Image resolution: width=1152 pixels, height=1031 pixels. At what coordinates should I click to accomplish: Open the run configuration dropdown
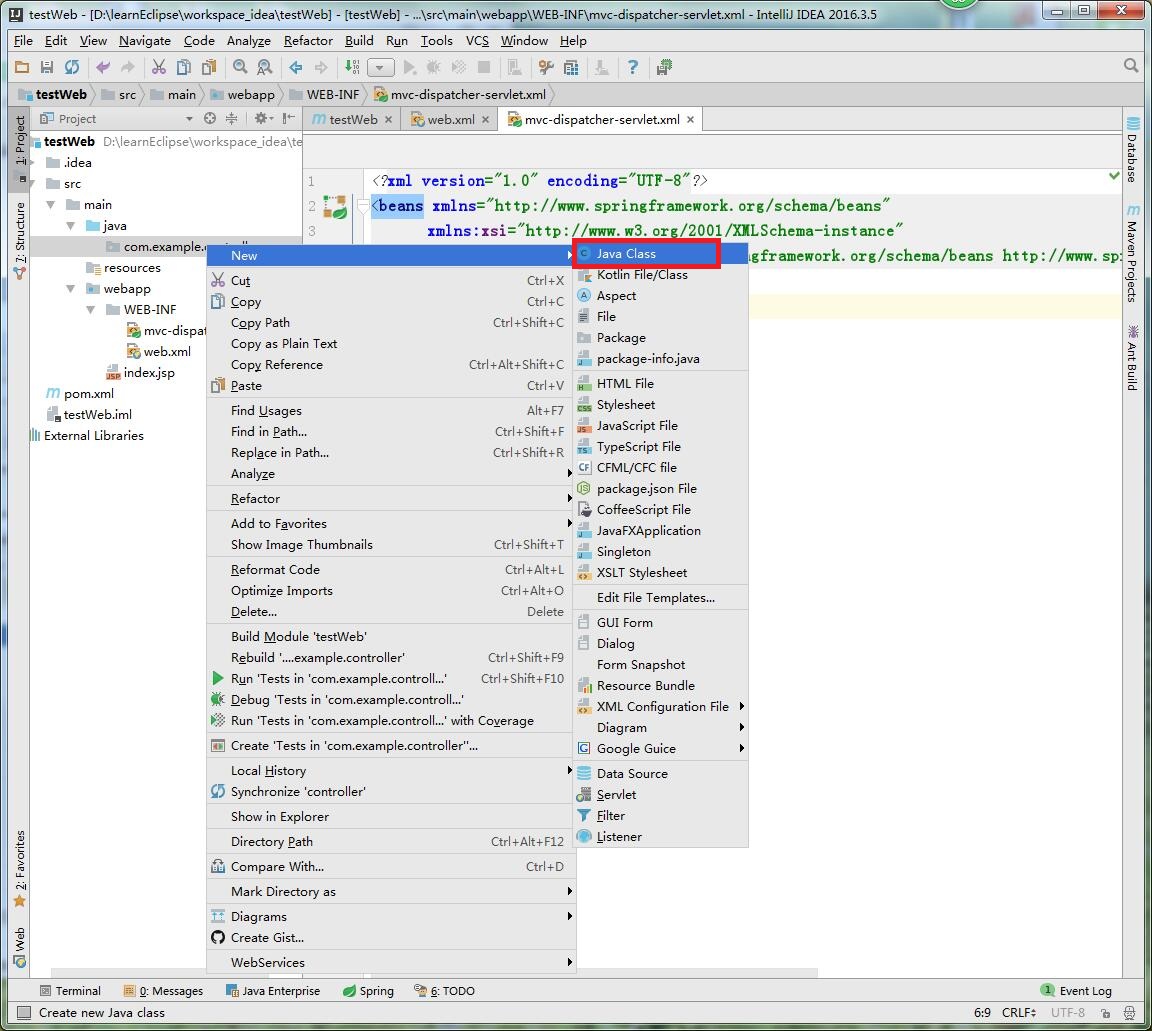[380, 68]
